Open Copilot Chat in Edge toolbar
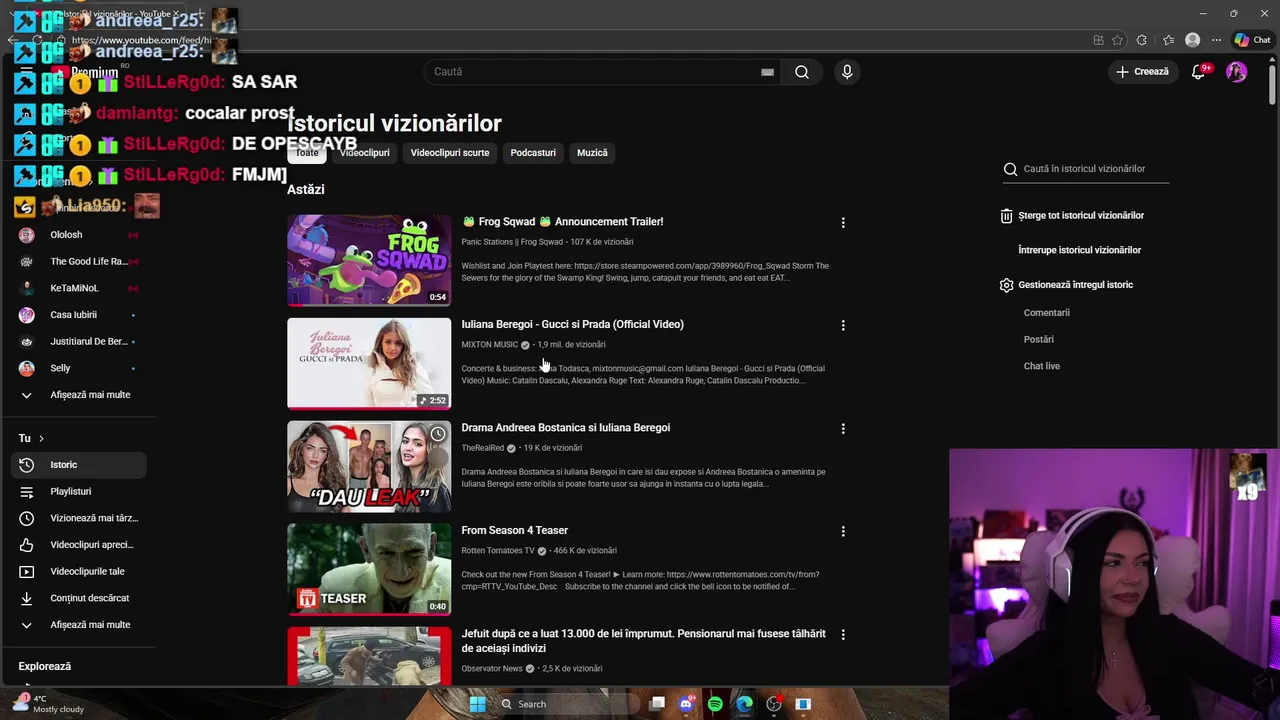Viewport: 1280px width, 720px height. (1252, 40)
